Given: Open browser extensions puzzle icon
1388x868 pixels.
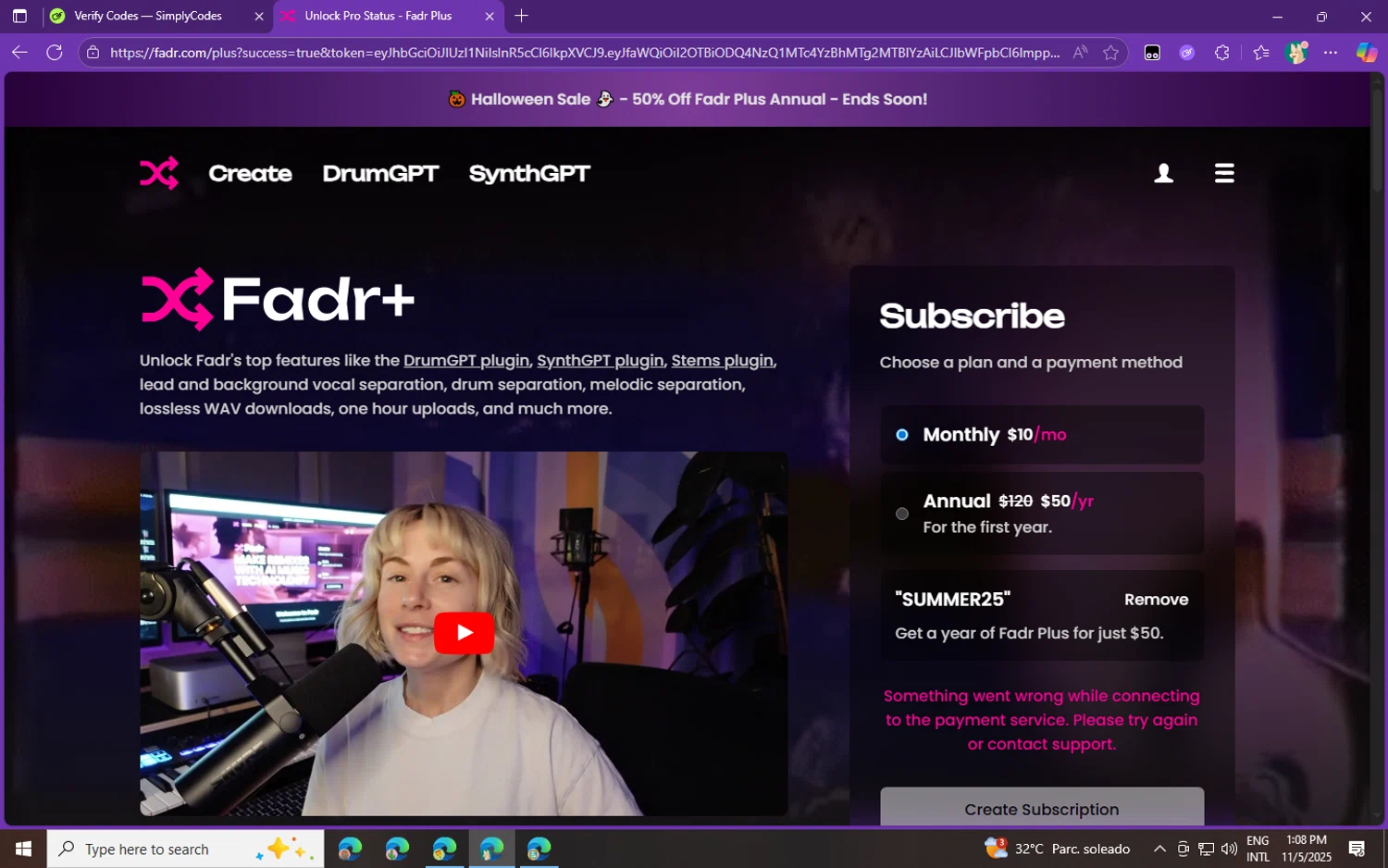Looking at the screenshot, I should pyautogui.click(x=1221, y=53).
